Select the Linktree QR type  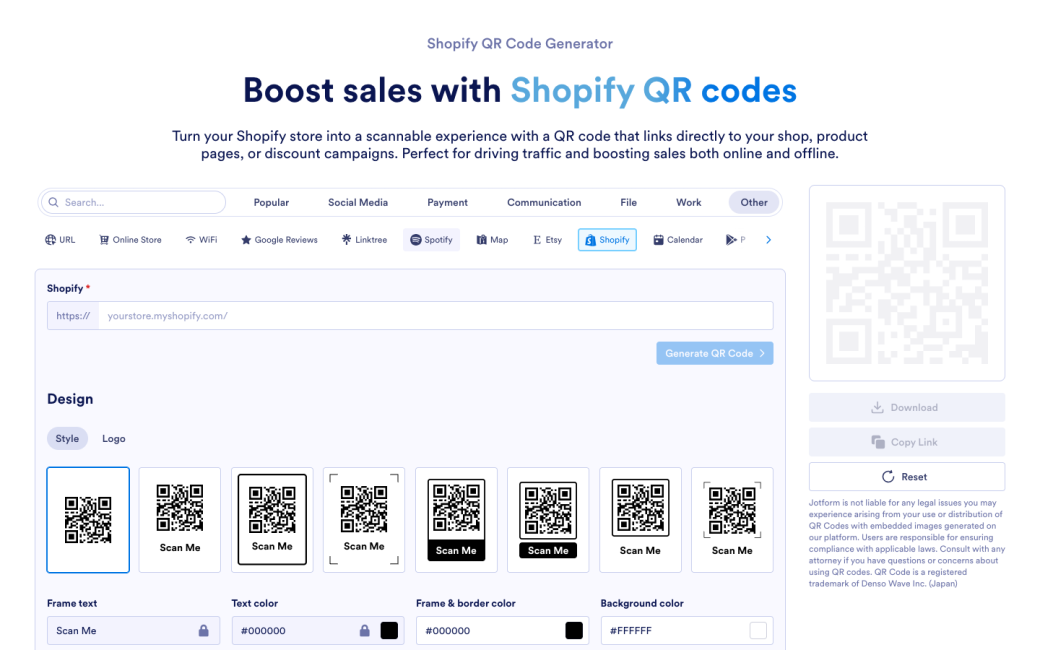364,239
